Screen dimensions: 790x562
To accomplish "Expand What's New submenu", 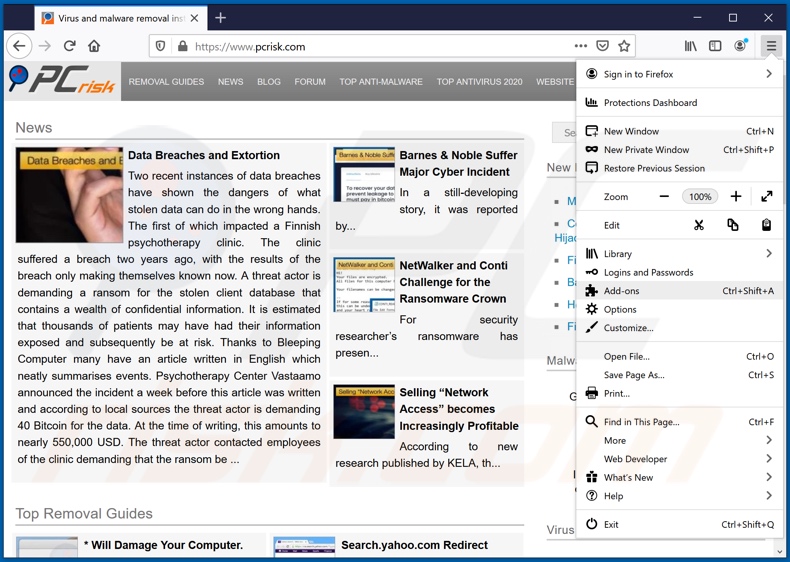I will 679,477.
